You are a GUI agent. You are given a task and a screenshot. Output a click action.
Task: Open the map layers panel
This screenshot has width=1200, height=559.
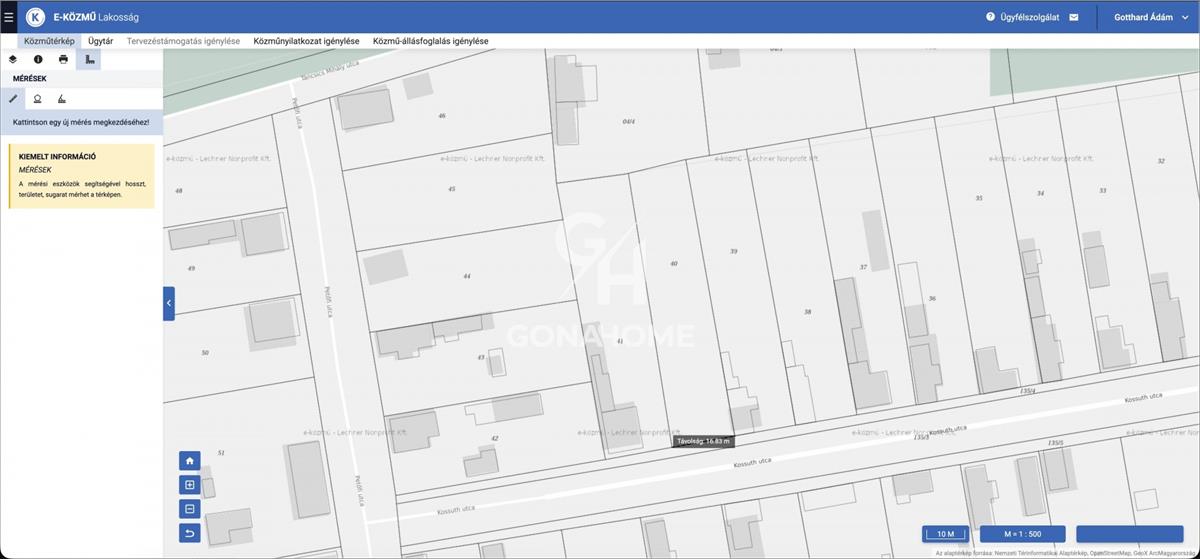pyautogui.click(x=13, y=59)
